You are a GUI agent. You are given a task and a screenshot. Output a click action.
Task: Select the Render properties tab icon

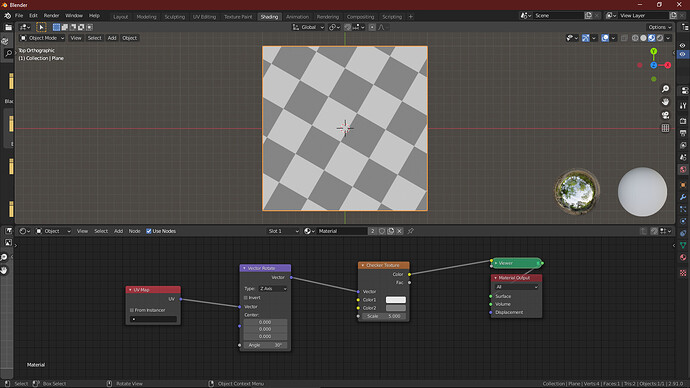click(683, 121)
